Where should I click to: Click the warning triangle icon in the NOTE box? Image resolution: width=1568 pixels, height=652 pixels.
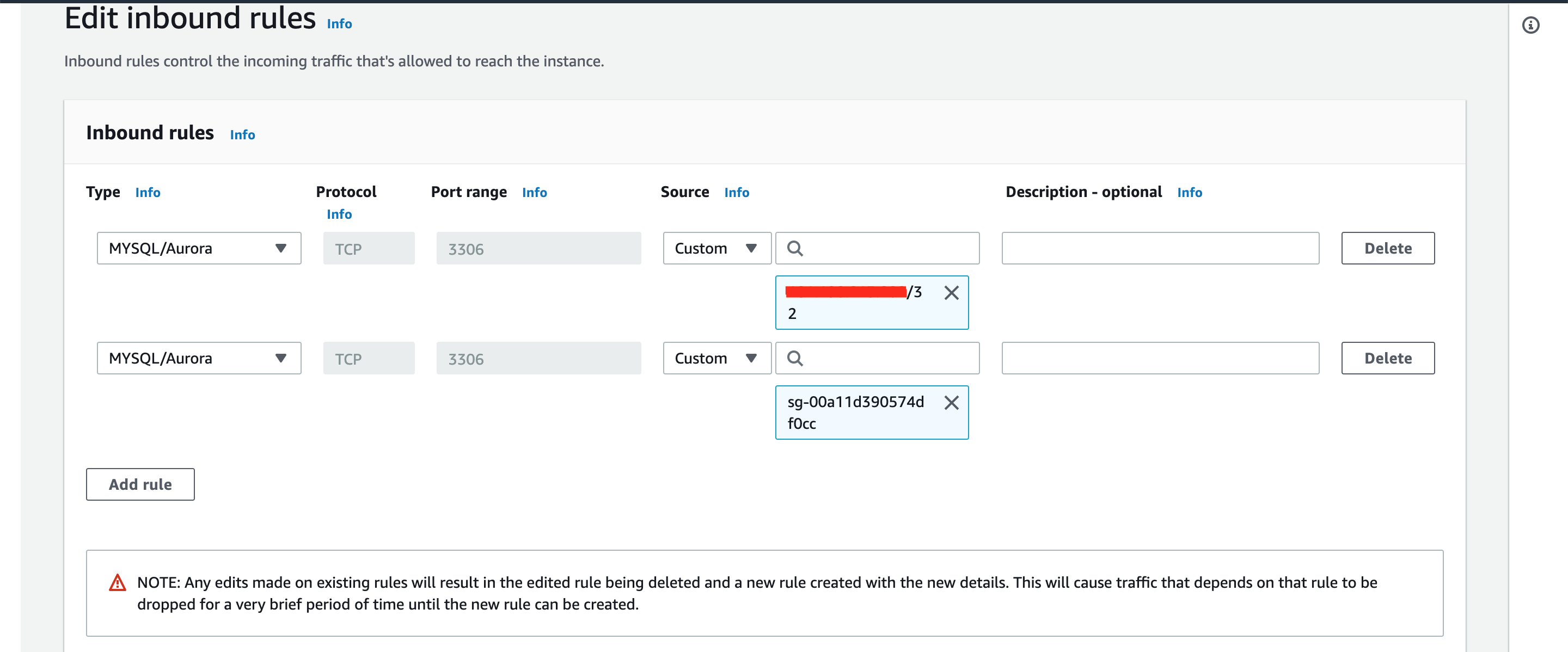[117, 583]
